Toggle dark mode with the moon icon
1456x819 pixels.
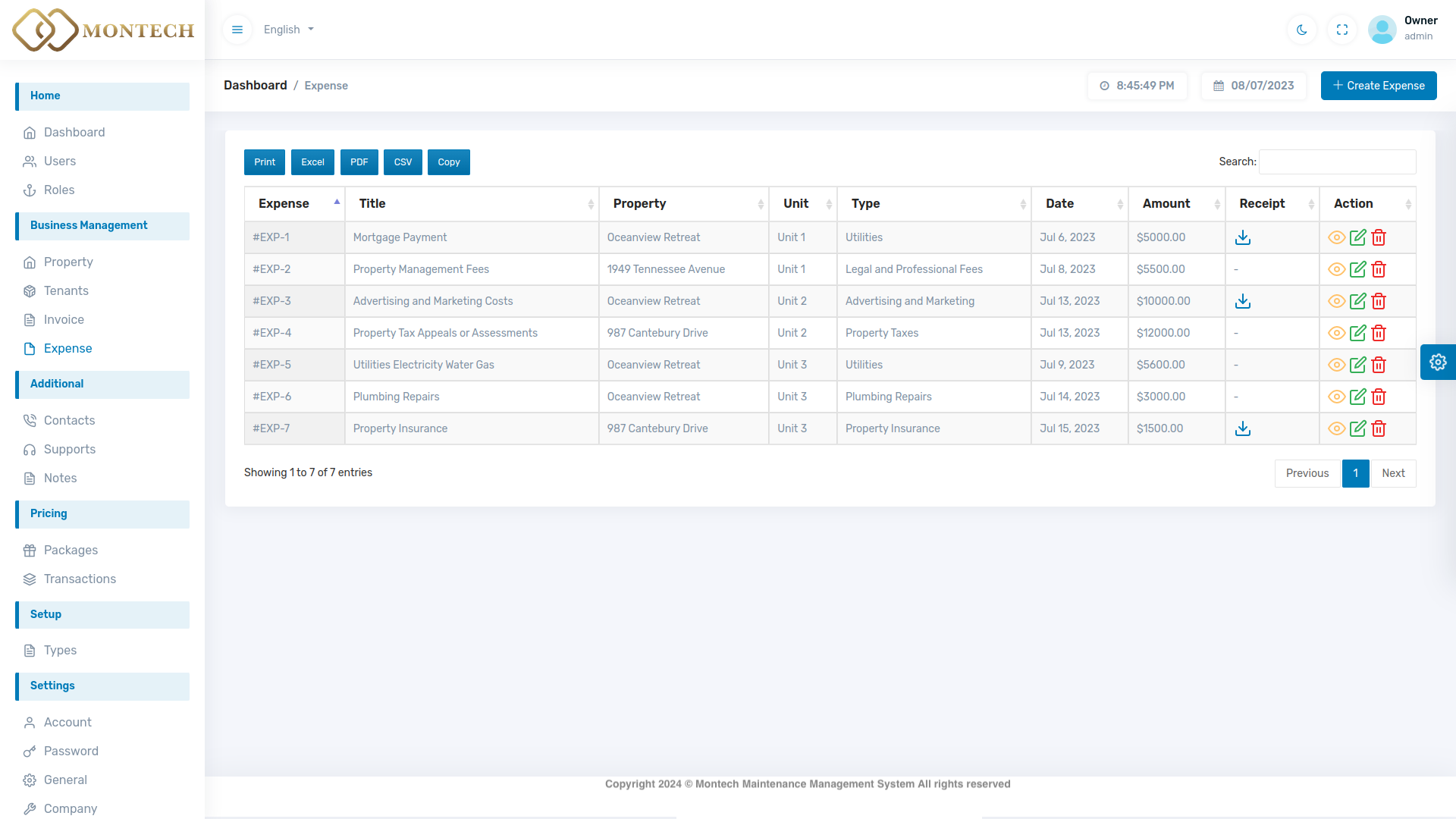[x=1301, y=30]
